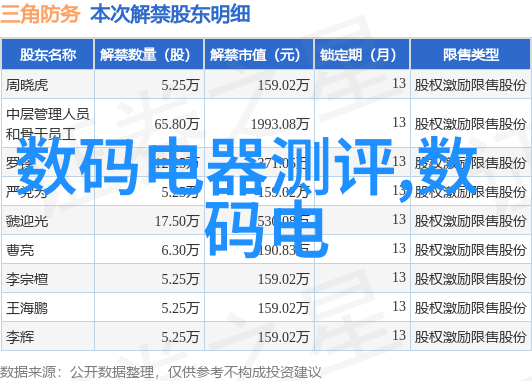Click the 解禁数量（股） column header
This screenshot has height=381, width=532.
tap(149, 55)
